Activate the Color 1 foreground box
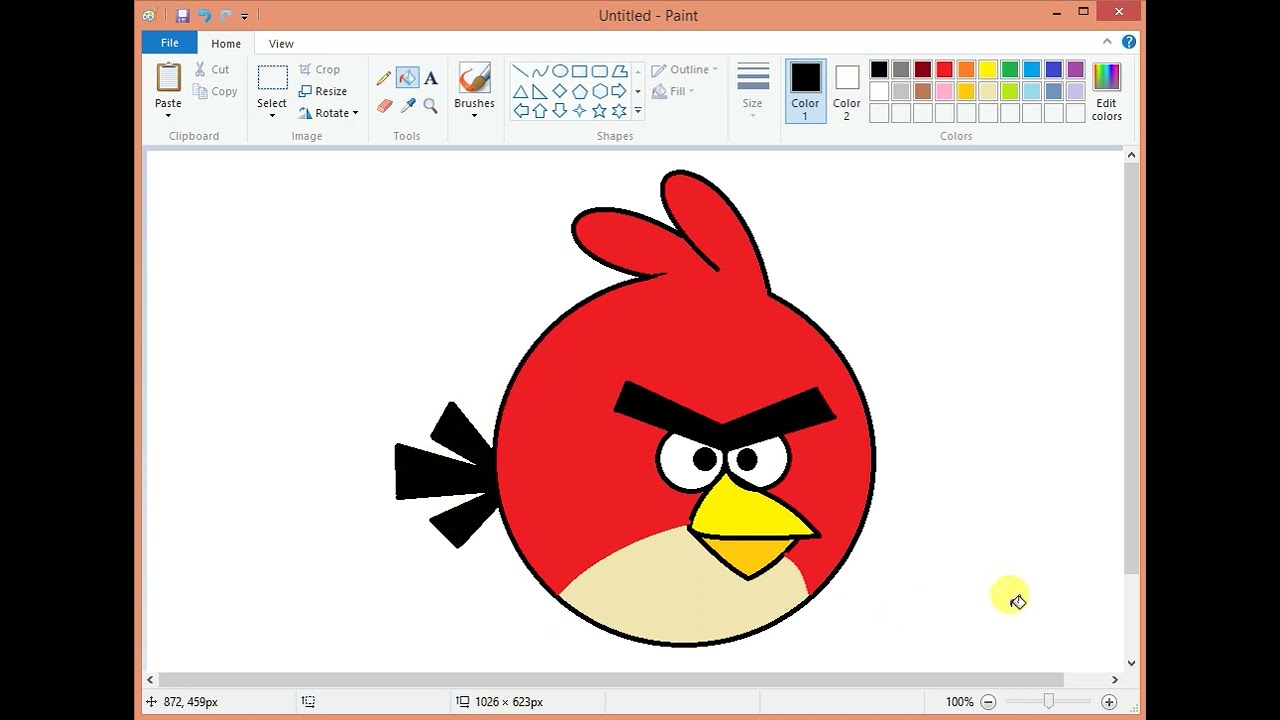Viewport: 1280px width, 720px height. tap(805, 91)
